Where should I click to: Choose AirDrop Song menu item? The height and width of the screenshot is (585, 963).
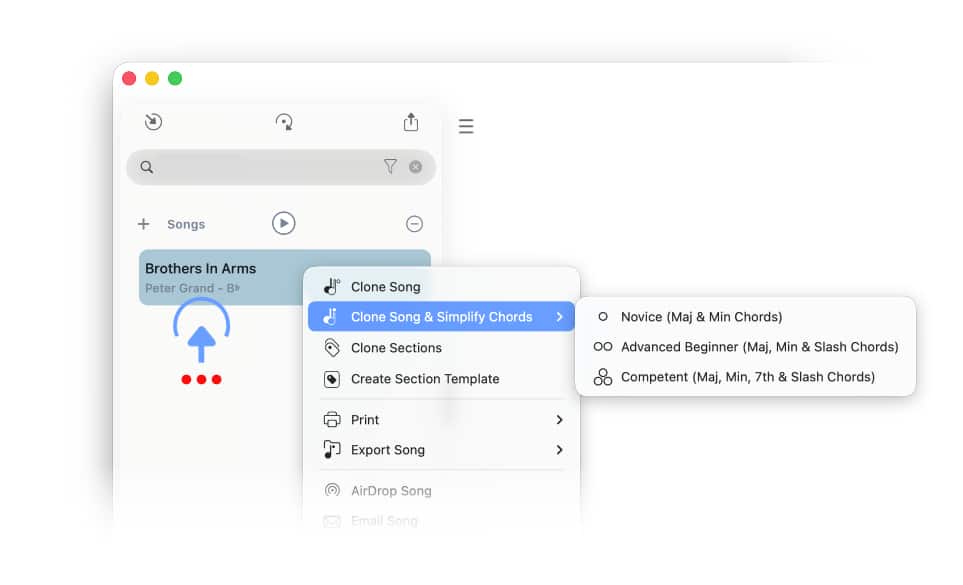[x=441, y=491]
